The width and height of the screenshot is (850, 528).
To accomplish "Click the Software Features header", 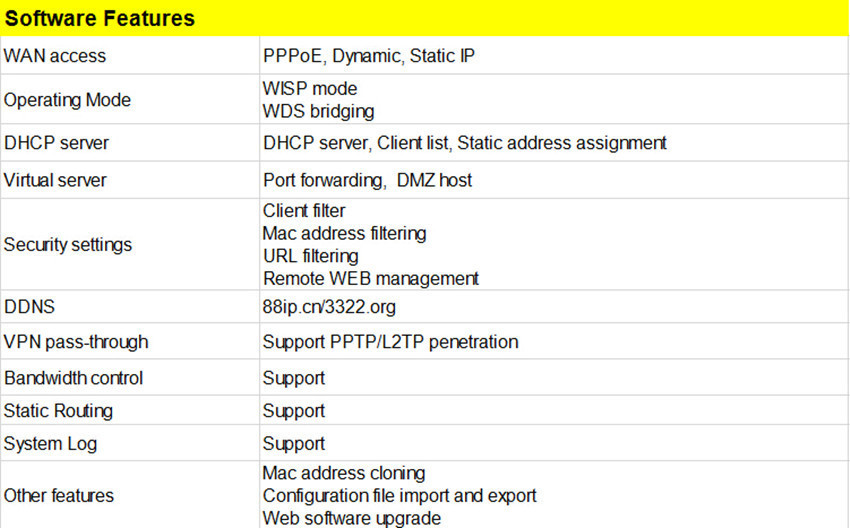I will (100, 19).
